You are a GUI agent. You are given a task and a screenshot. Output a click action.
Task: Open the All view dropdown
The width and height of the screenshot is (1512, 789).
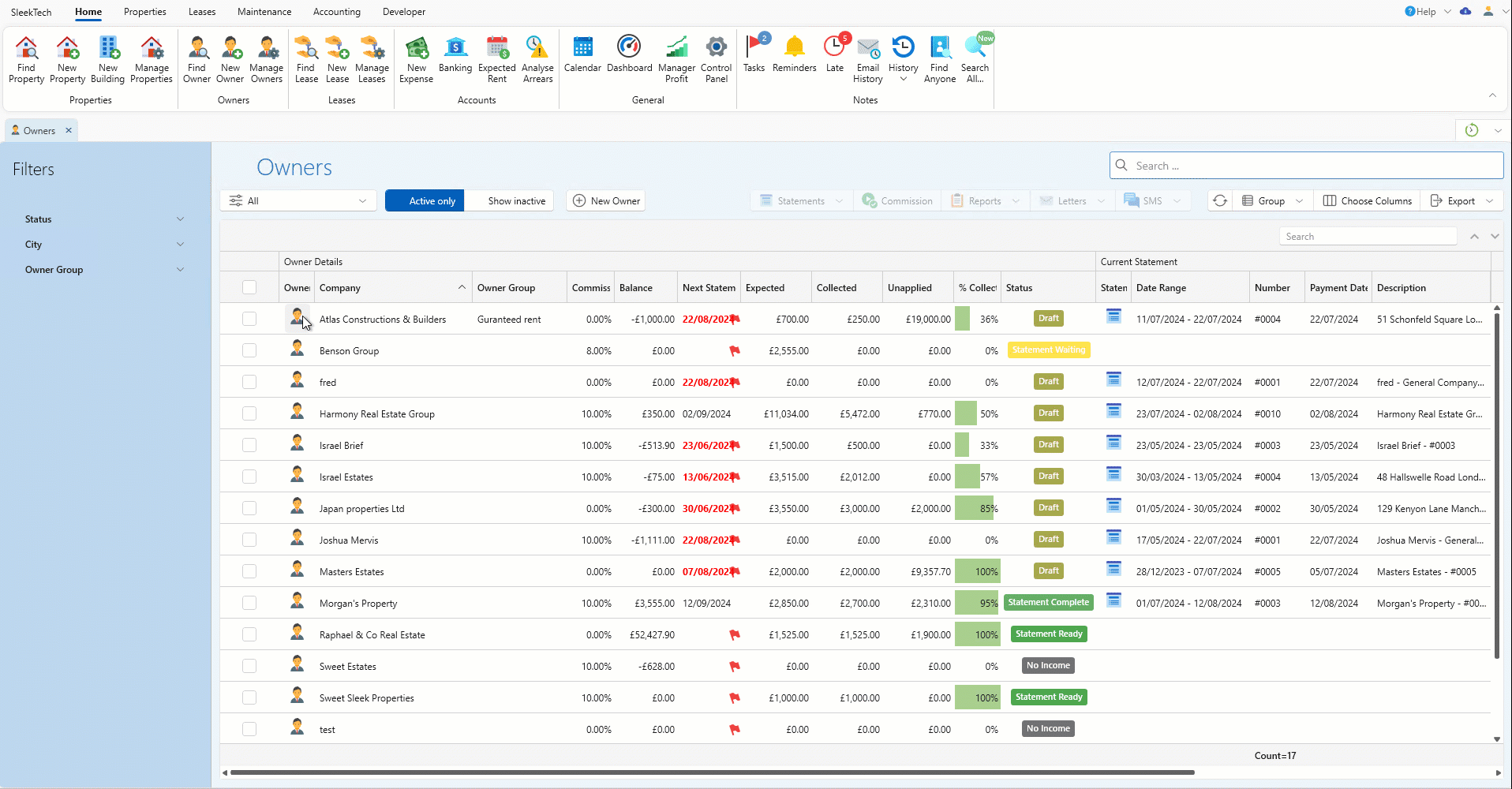298,201
